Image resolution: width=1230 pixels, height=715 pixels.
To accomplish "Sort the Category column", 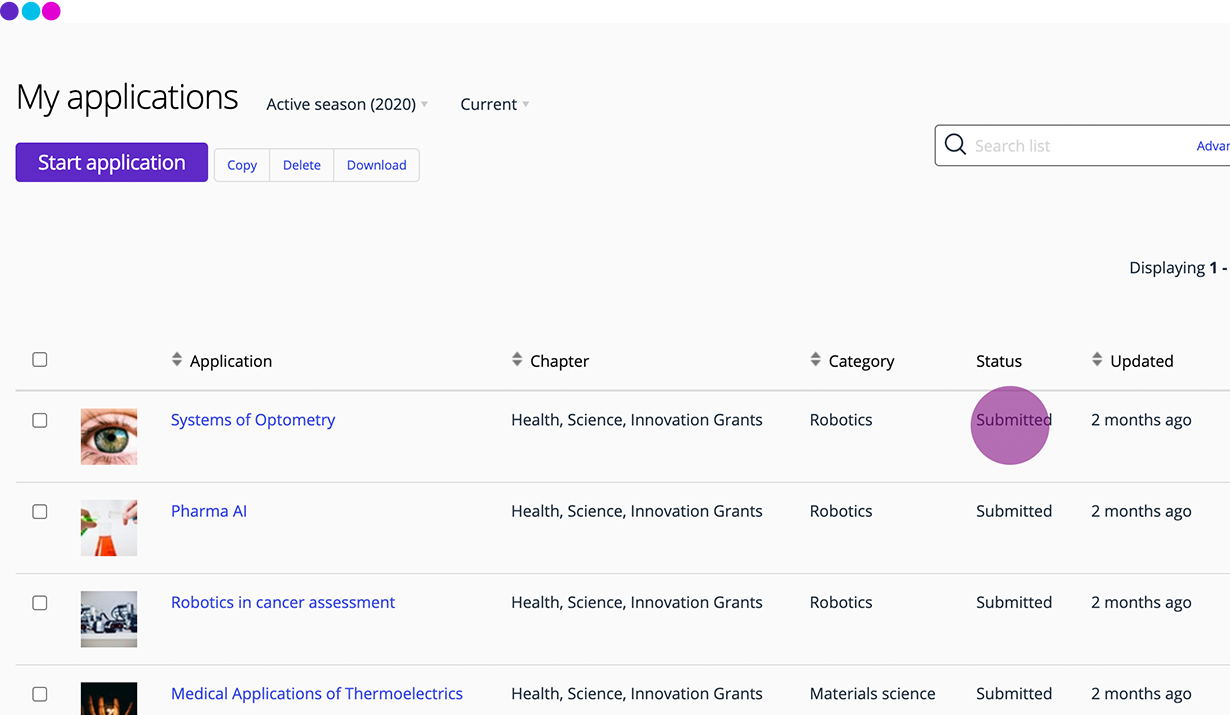I will coord(815,358).
